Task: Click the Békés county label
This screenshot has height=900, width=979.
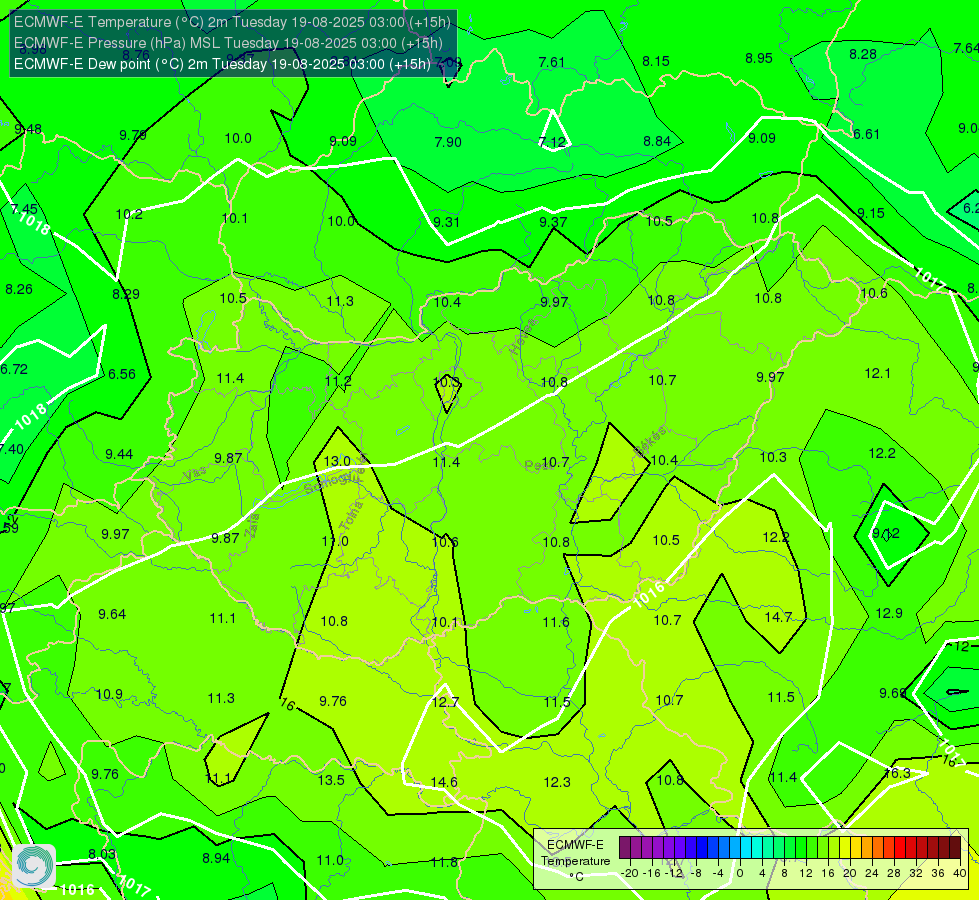Action: 649,441
